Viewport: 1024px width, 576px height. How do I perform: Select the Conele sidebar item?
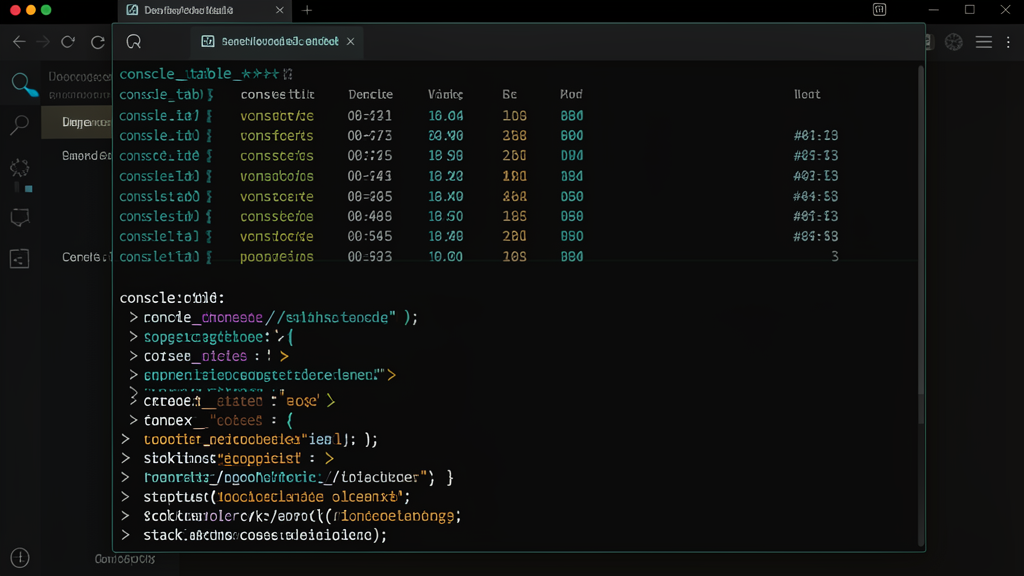(87, 257)
